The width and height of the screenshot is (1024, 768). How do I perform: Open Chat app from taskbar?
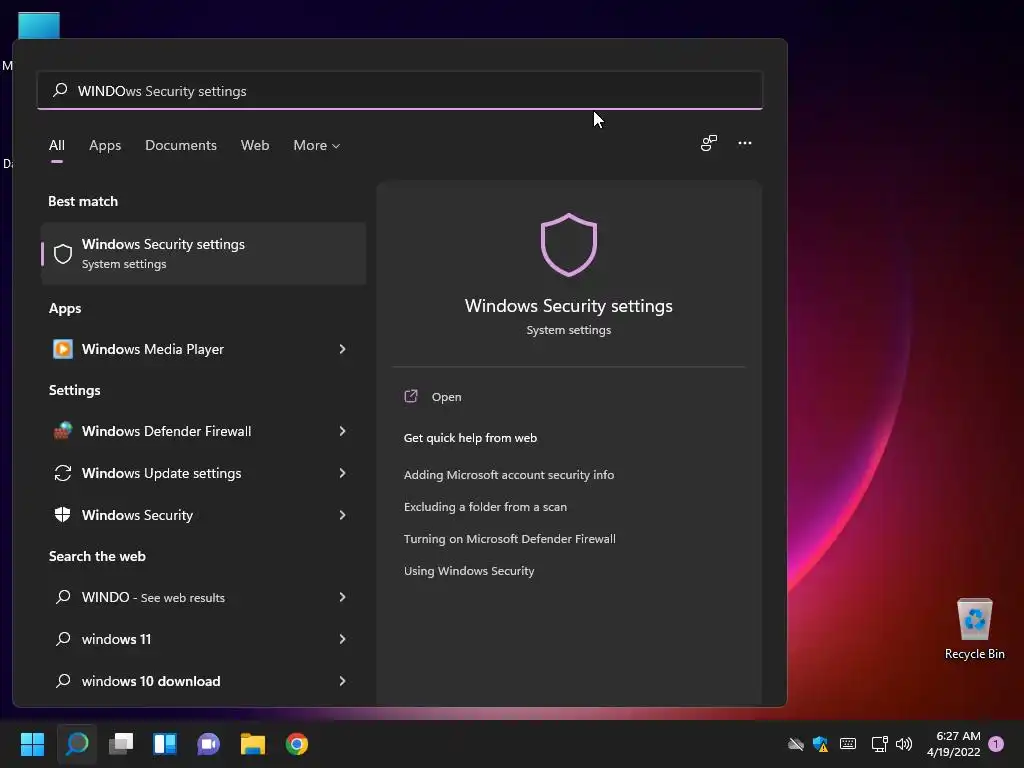point(208,744)
